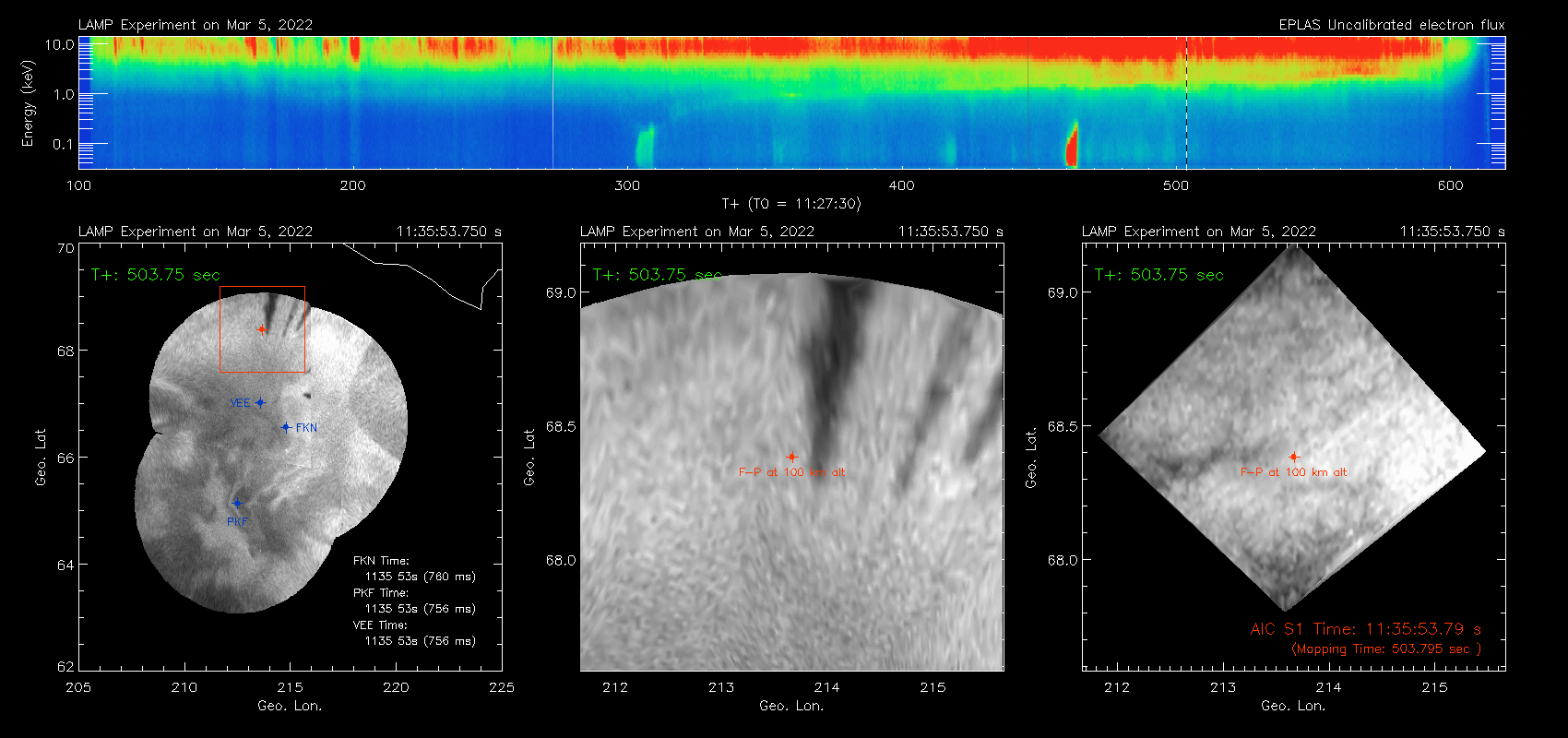
Task: Click the red F-P marker in middle panel
Action: pos(791,457)
